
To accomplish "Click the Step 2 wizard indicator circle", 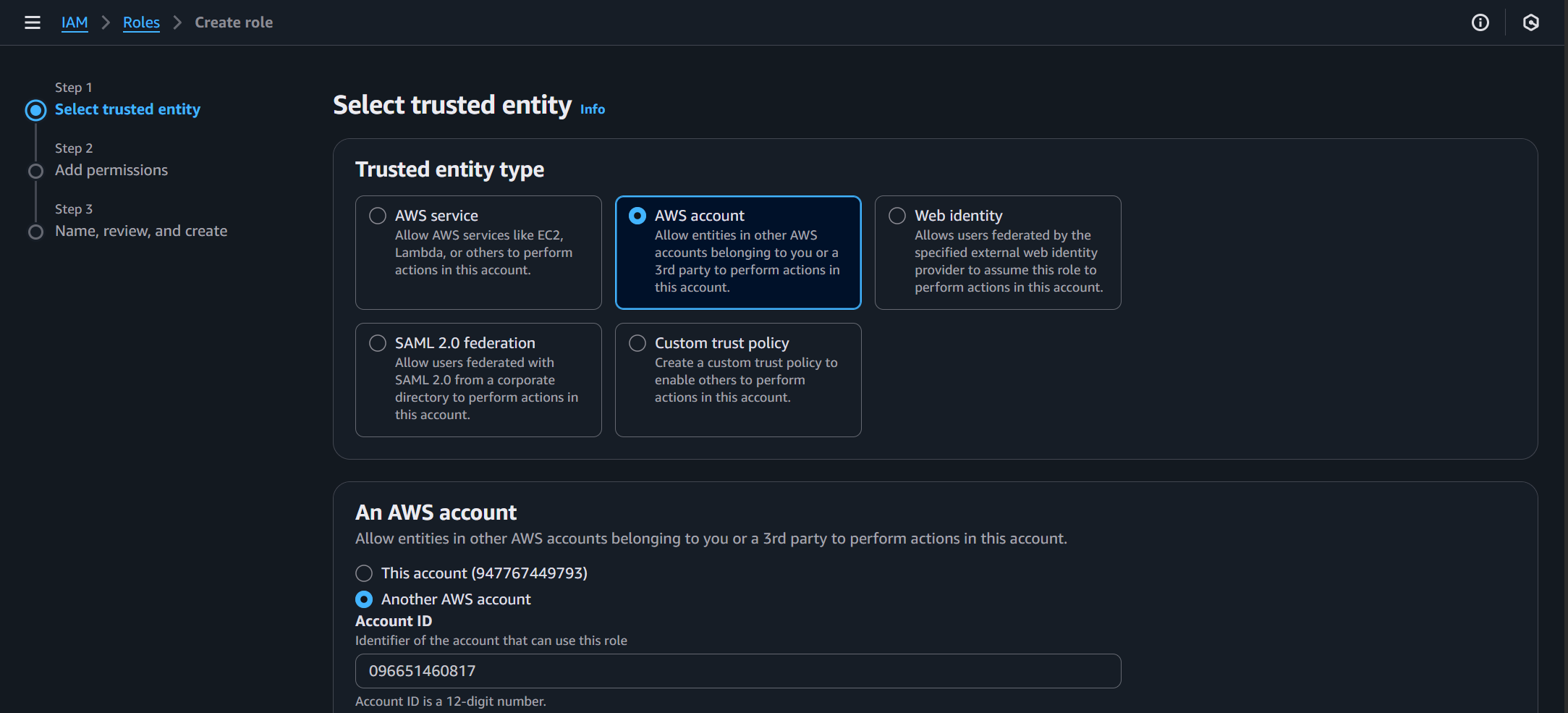I will point(35,171).
